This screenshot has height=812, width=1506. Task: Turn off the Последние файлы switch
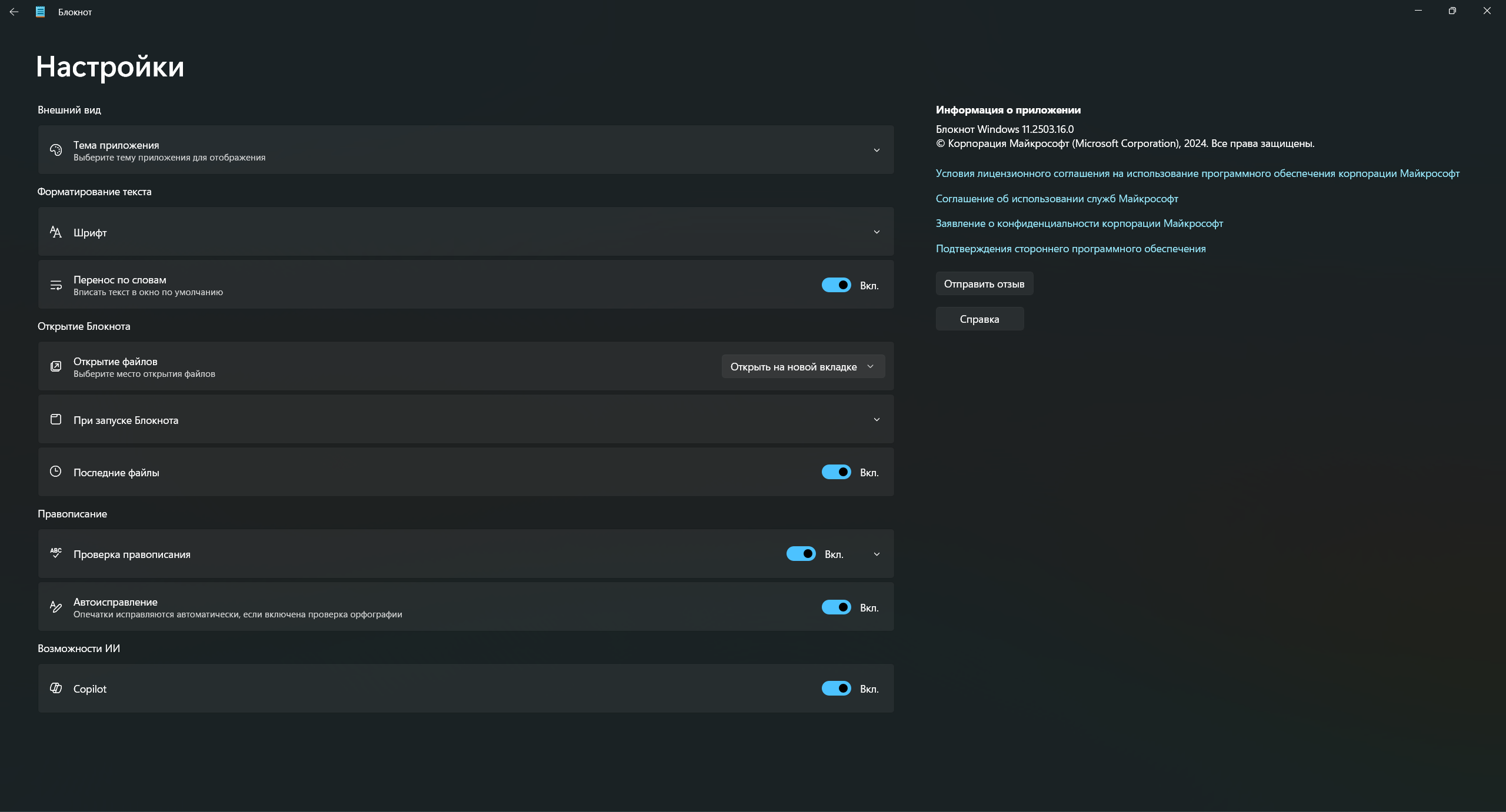pyautogui.click(x=836, y=472)
